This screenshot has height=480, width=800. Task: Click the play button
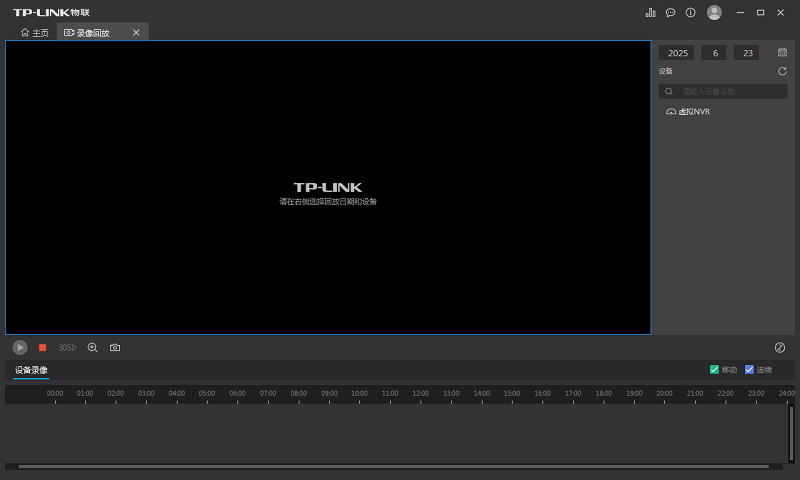tap(20, 347)
